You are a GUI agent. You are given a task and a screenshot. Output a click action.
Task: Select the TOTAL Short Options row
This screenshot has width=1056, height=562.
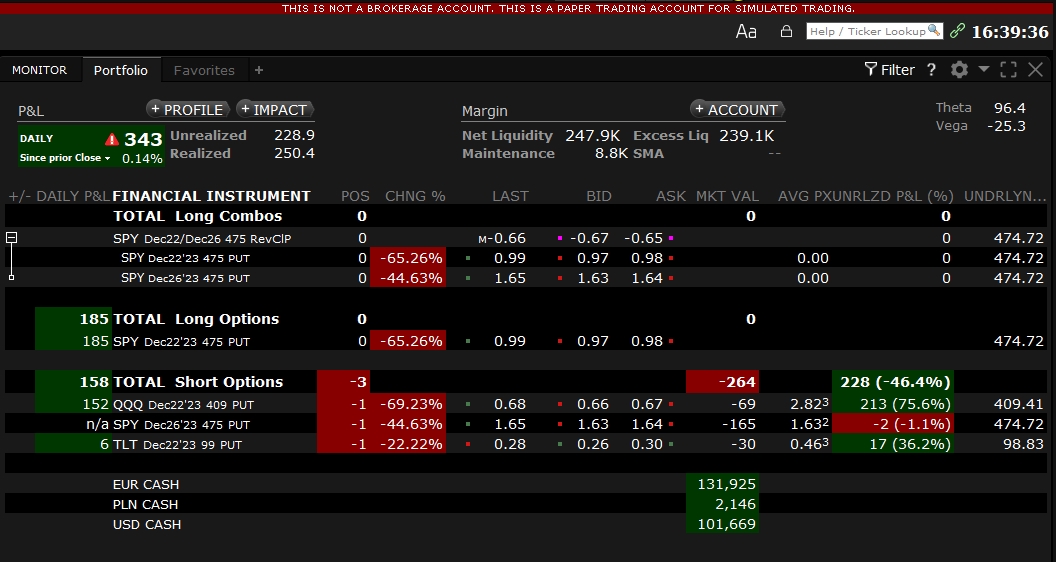(525, 382)
